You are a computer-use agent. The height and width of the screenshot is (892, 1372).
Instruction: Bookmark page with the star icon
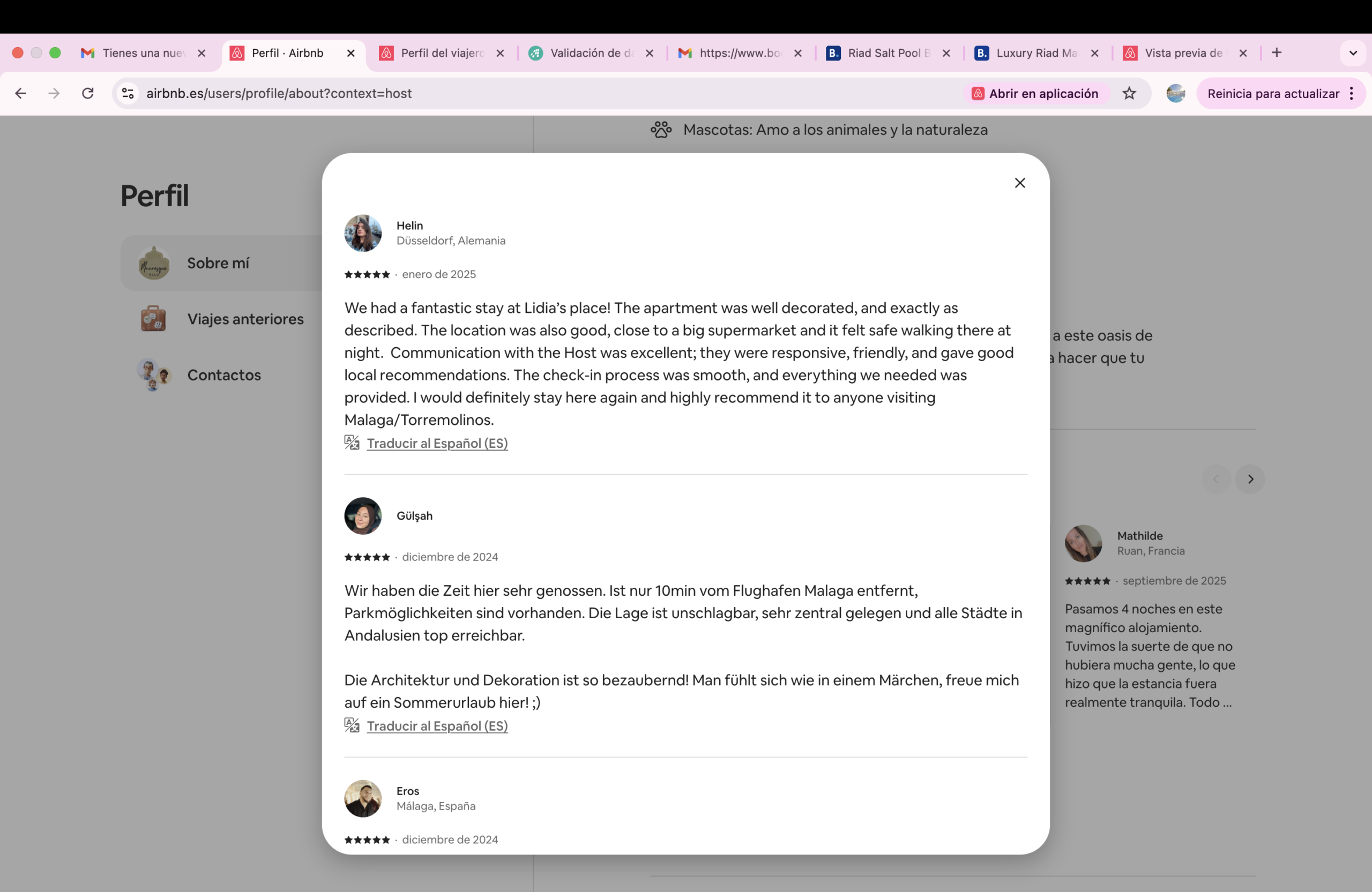(1129, 93)
